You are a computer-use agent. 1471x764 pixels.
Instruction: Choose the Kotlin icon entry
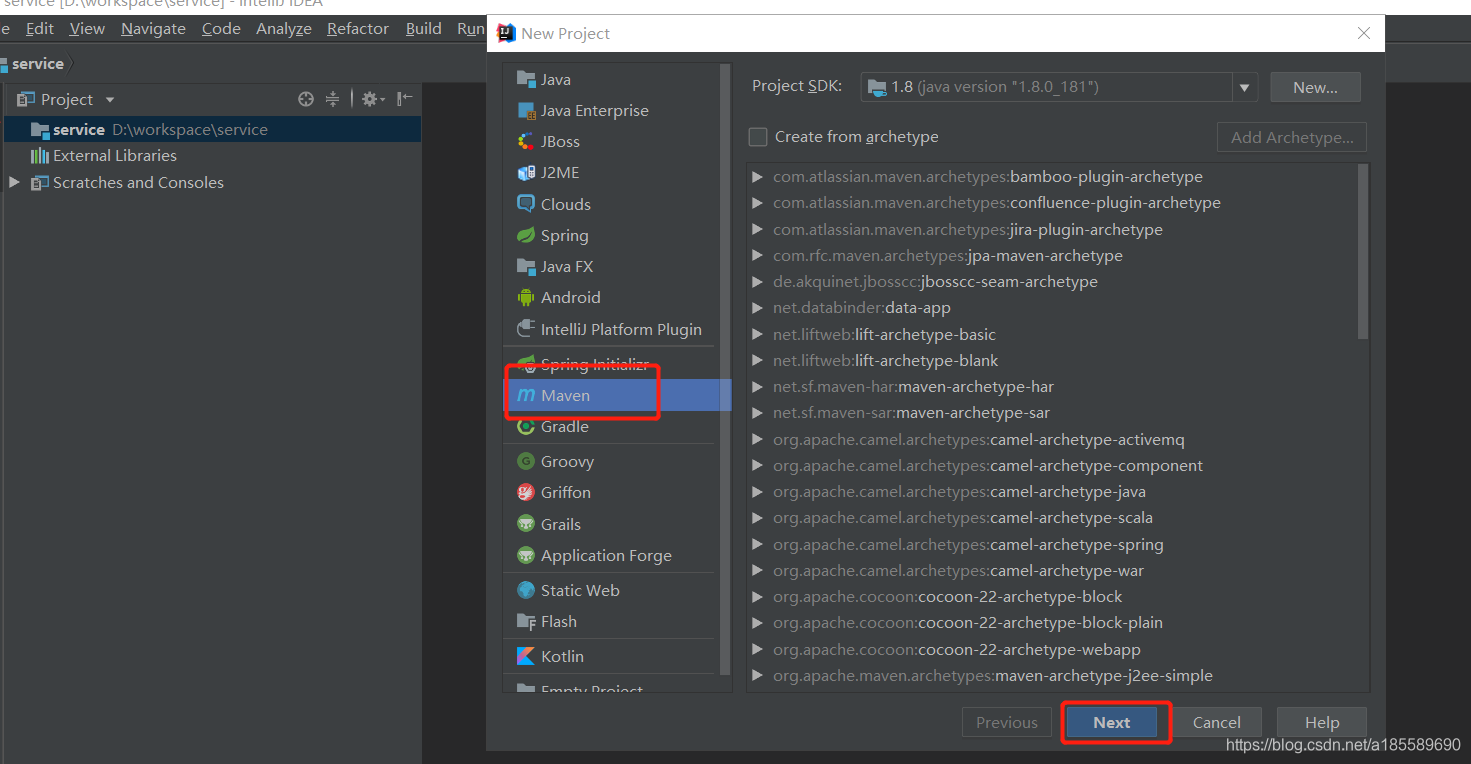click(526, 656)
